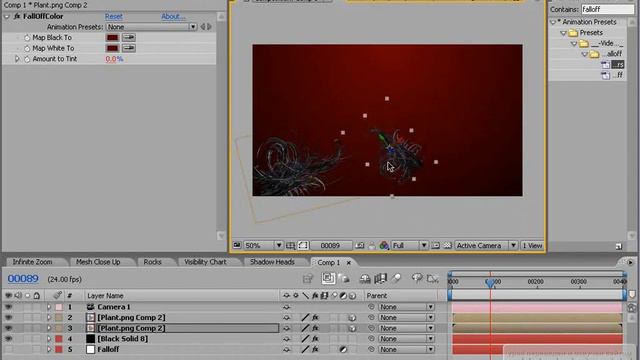This screenshot has height=360, width=640.
Task: Switch to the Shadow Heads tab
Action: 272,262
